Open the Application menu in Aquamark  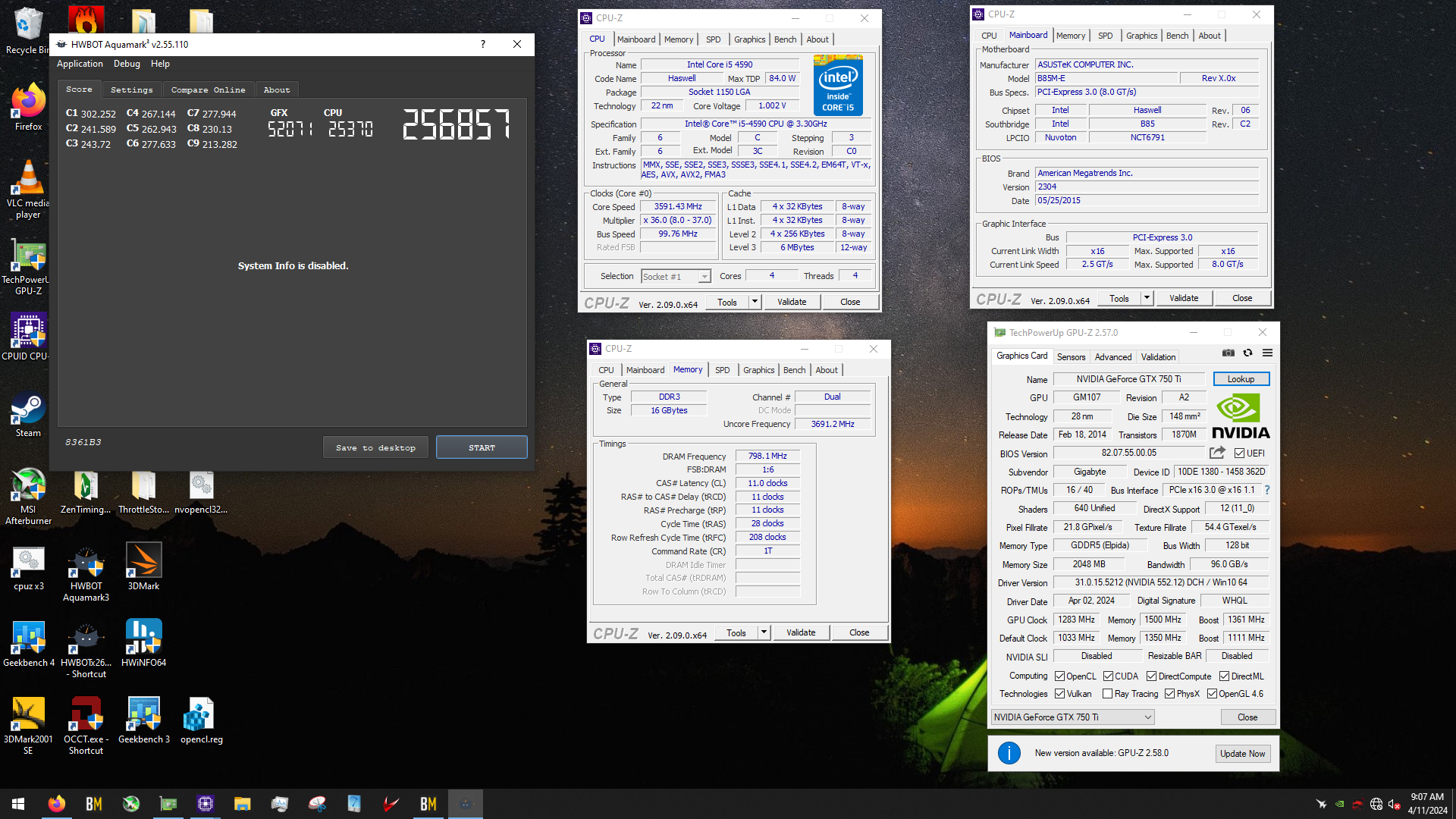click(x=80, y=64)
